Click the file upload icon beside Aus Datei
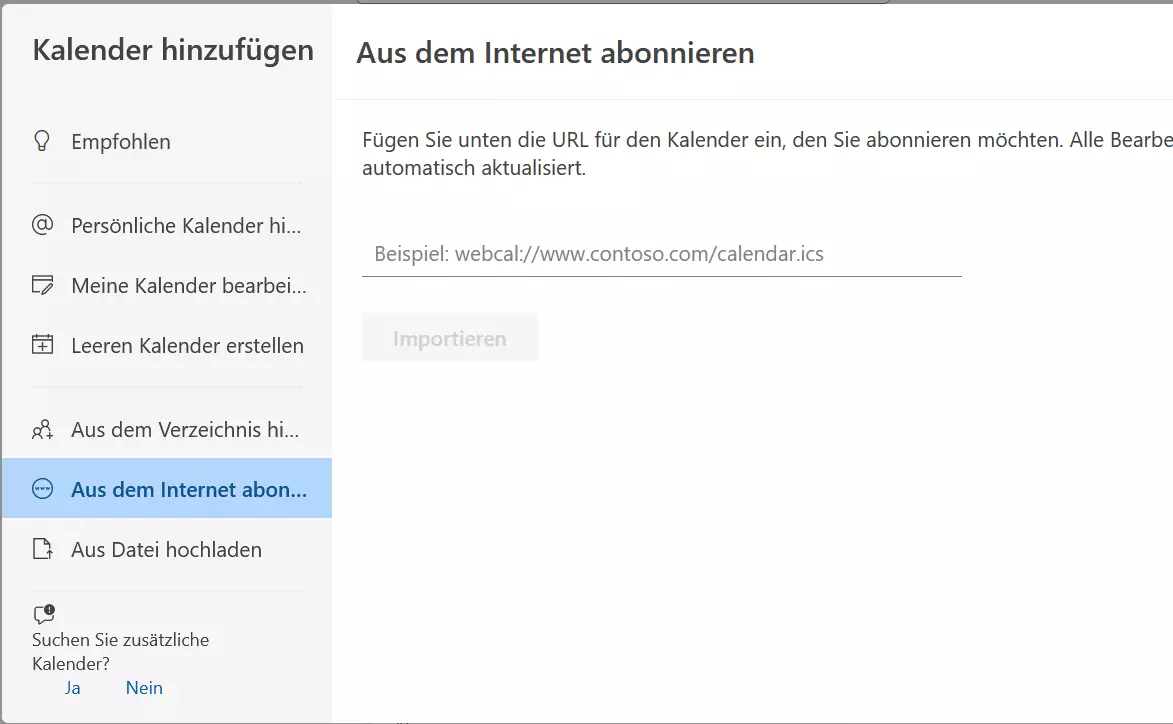The width and height of the screenshot is (1173, 724). pos(41,549)
